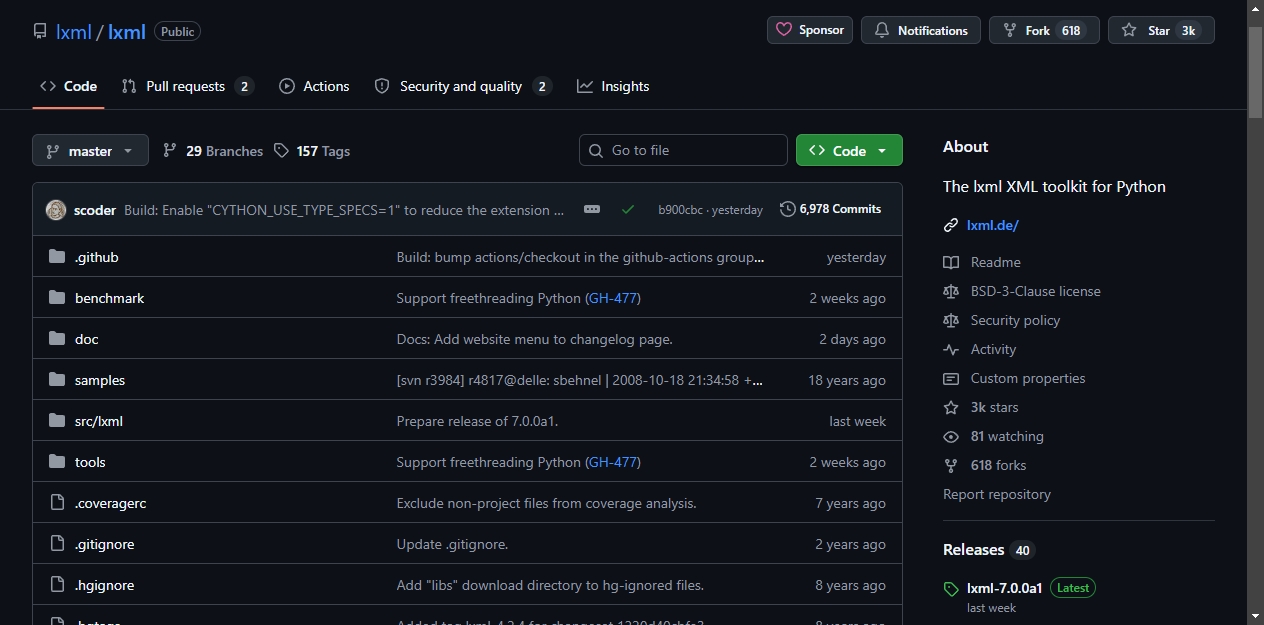Open the lxml-7.0.0a1 release link
The width and height of the screenshot is (1264, 625).
click(1004, 588)
